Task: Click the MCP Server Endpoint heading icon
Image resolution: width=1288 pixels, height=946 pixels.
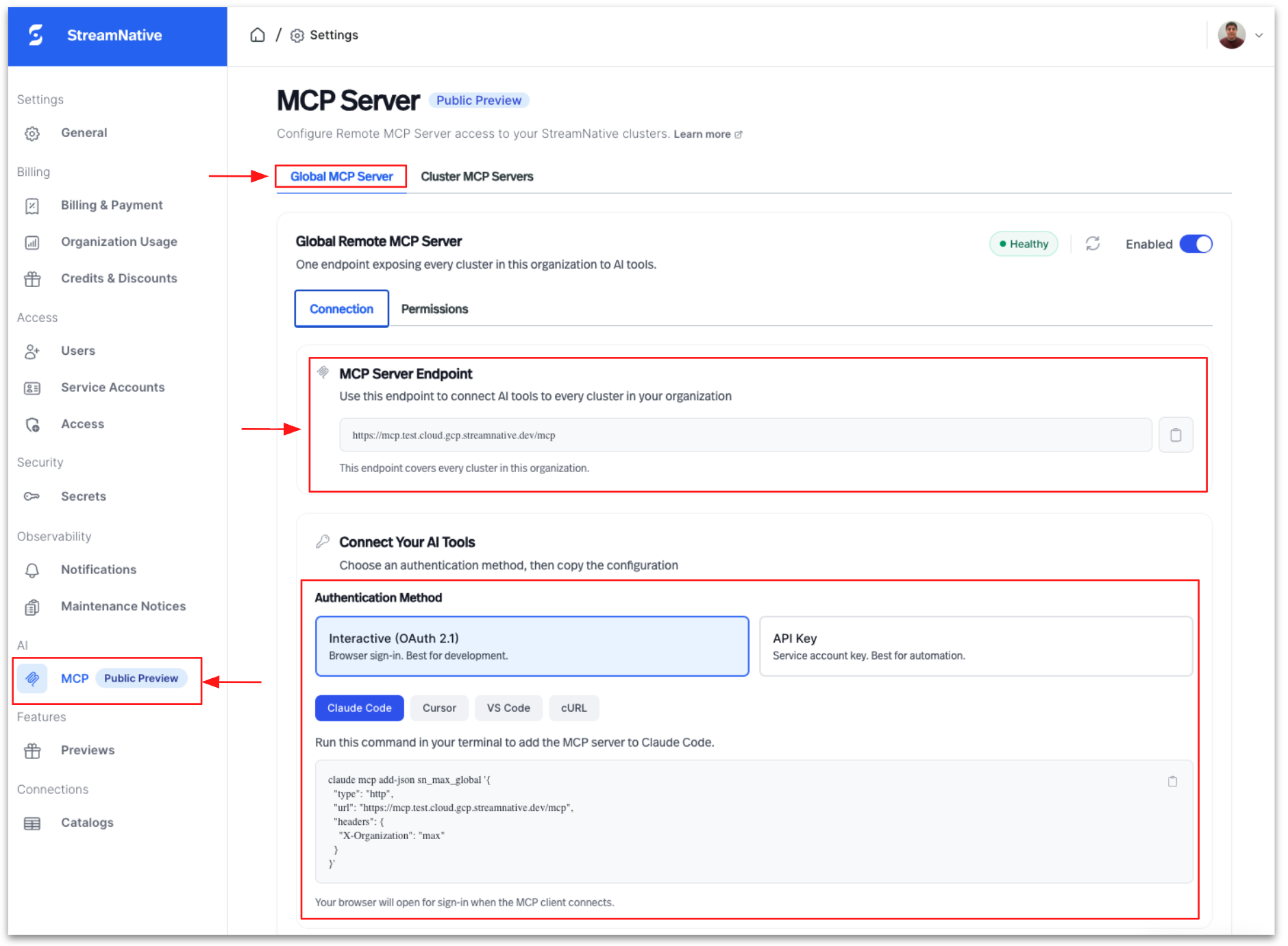Action: [x=323, y=373]
